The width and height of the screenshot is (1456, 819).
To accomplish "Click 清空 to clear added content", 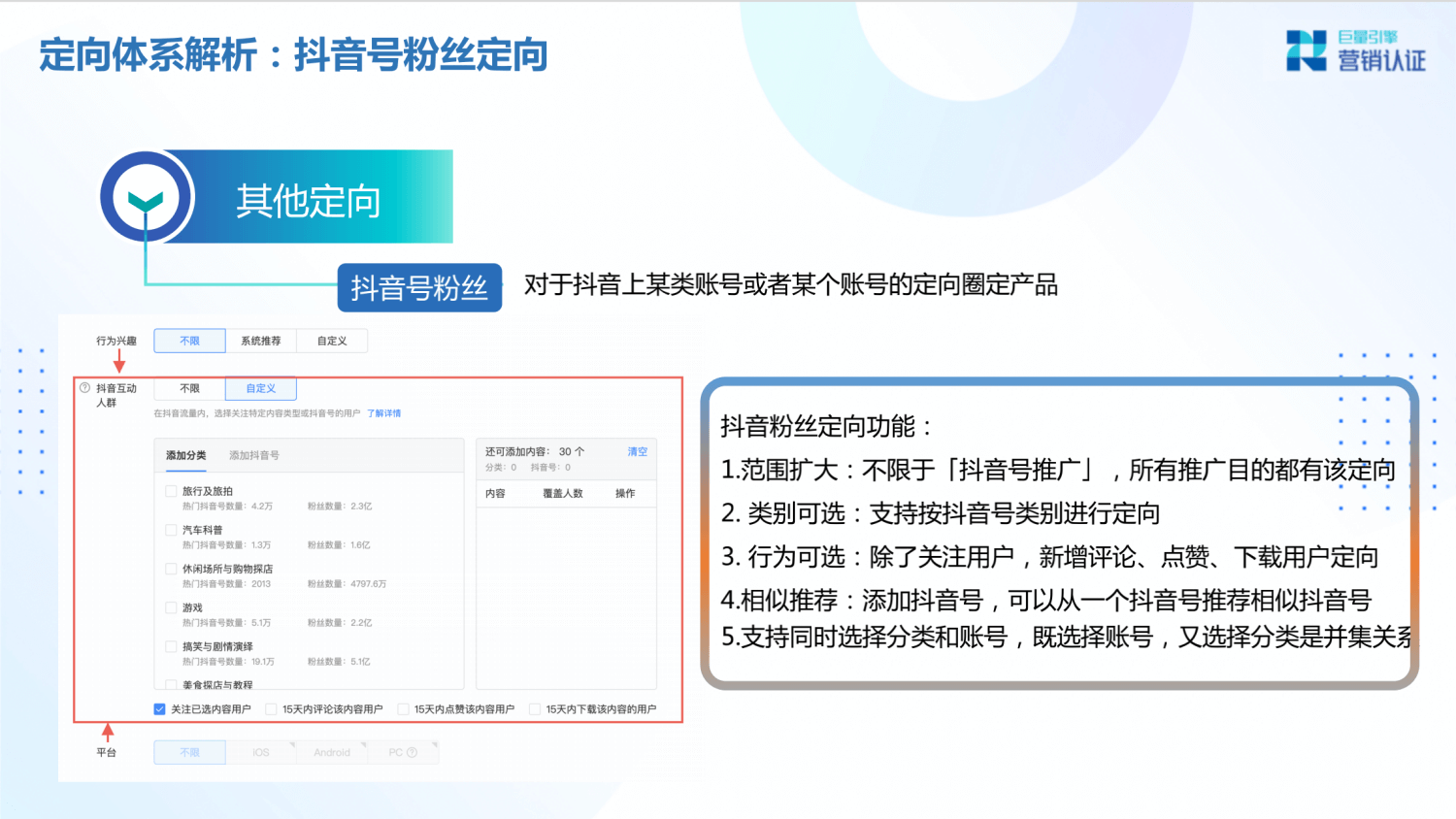I will pyautogui.click(x=637, y=451).
